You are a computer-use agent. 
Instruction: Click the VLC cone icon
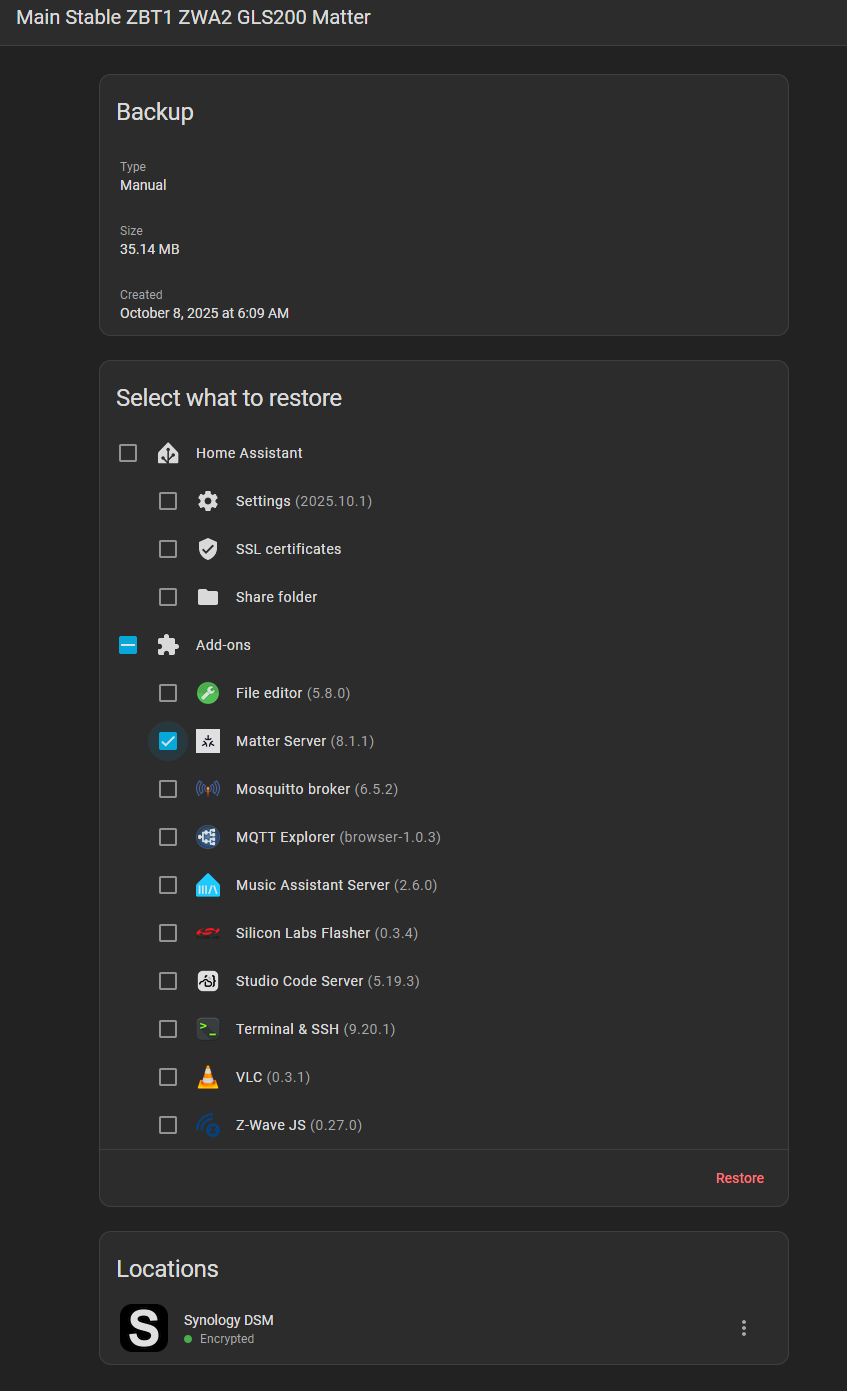208,1077
